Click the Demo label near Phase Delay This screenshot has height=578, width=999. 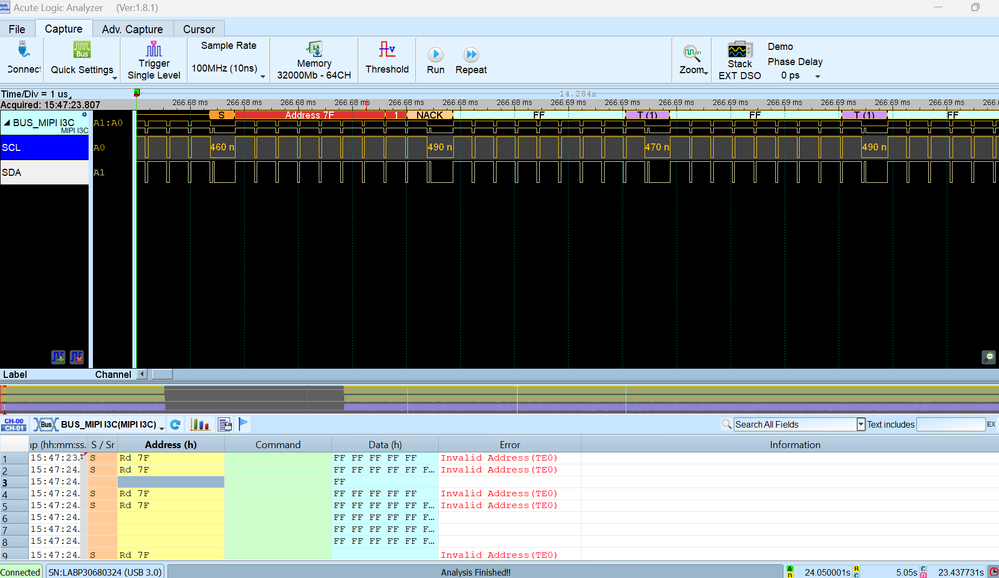(780, 47)
